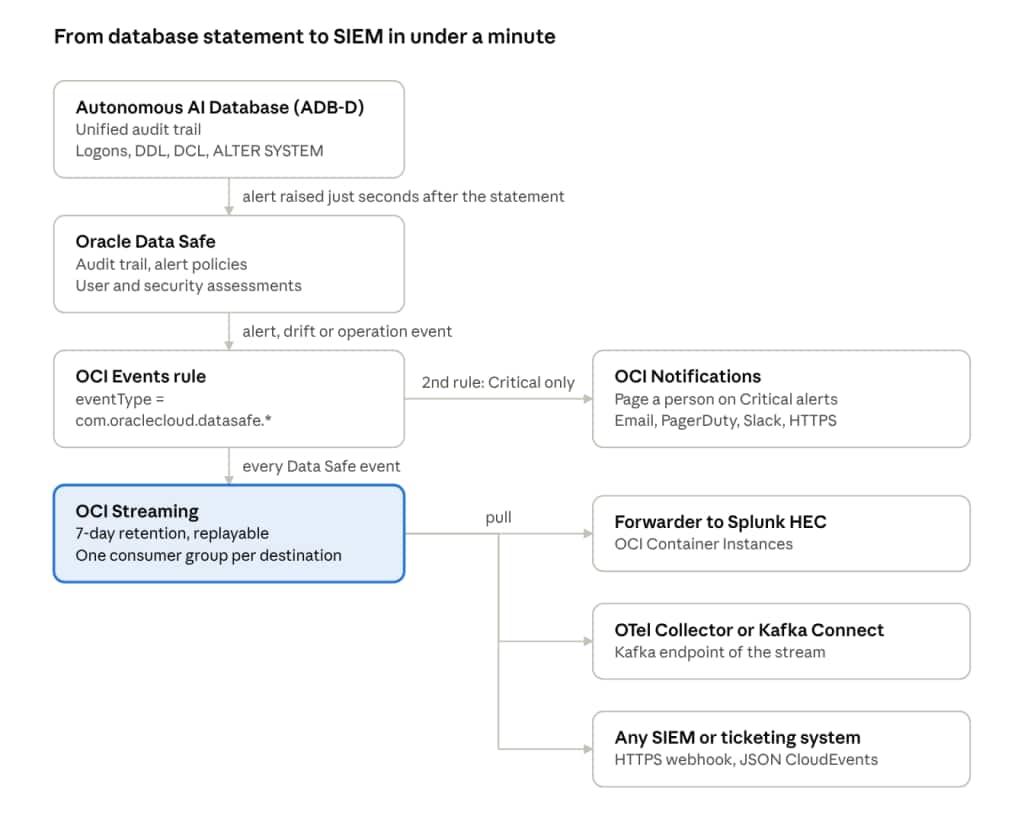Click 'com.oraclecloud.datasafe.*' text
Screen dimensions: 1024x832
[174, 421]
